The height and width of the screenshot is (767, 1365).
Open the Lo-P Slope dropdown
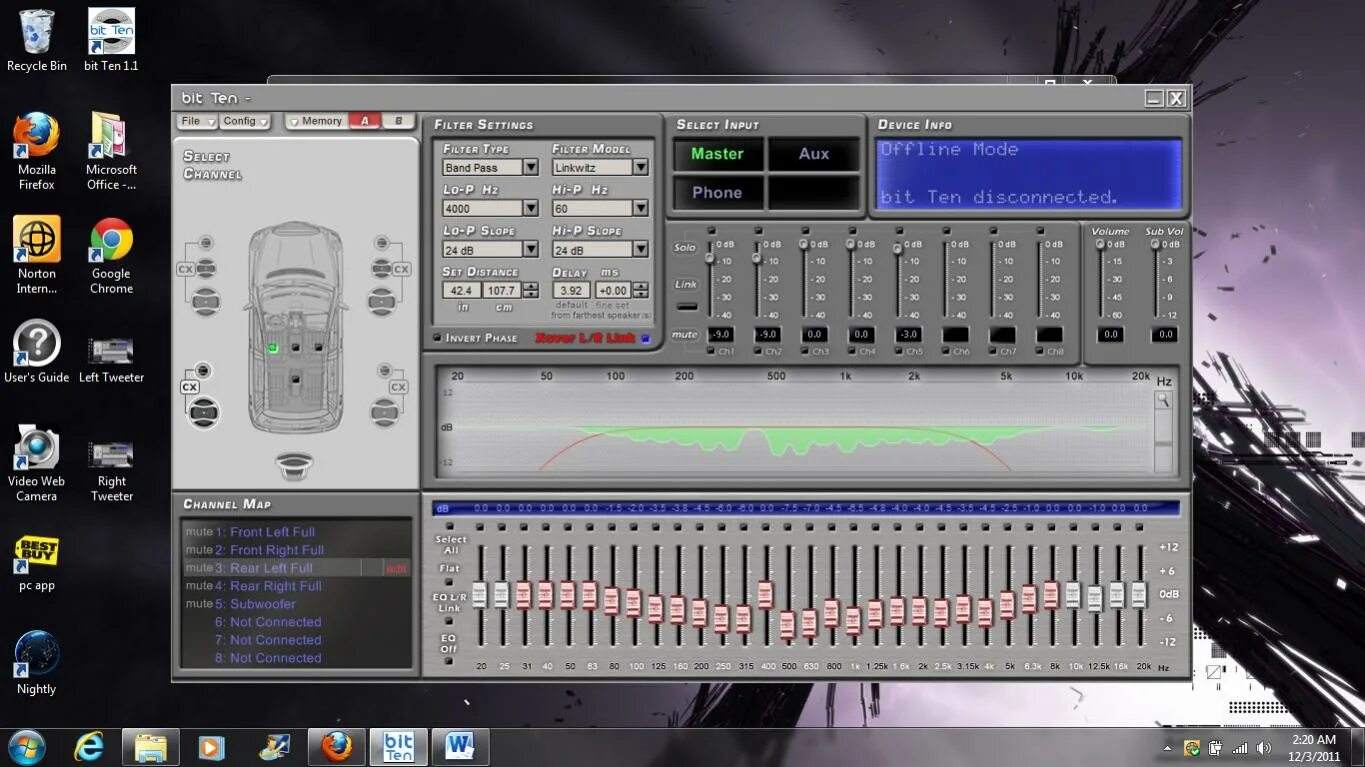pos(531,250)
